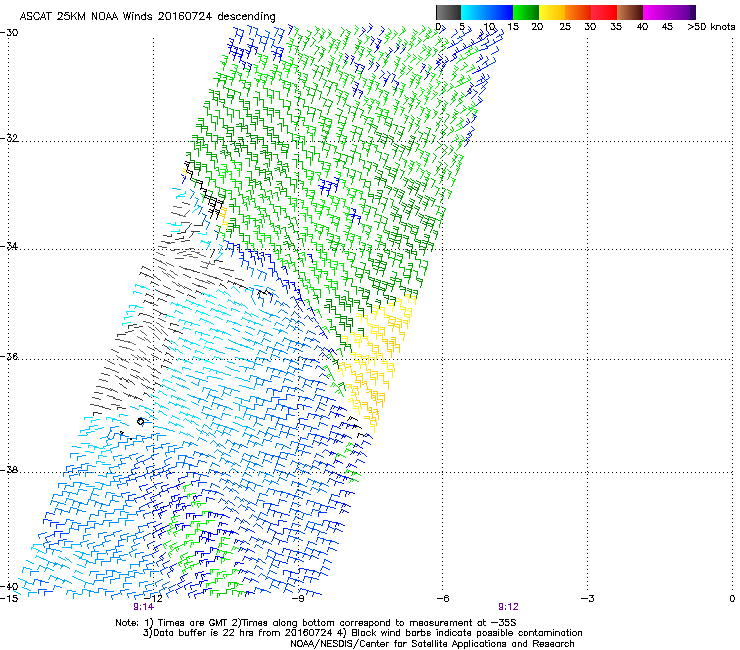The image size is (740, 650).
Task: Click the latitude label -38
Action: tap(9, 470)
